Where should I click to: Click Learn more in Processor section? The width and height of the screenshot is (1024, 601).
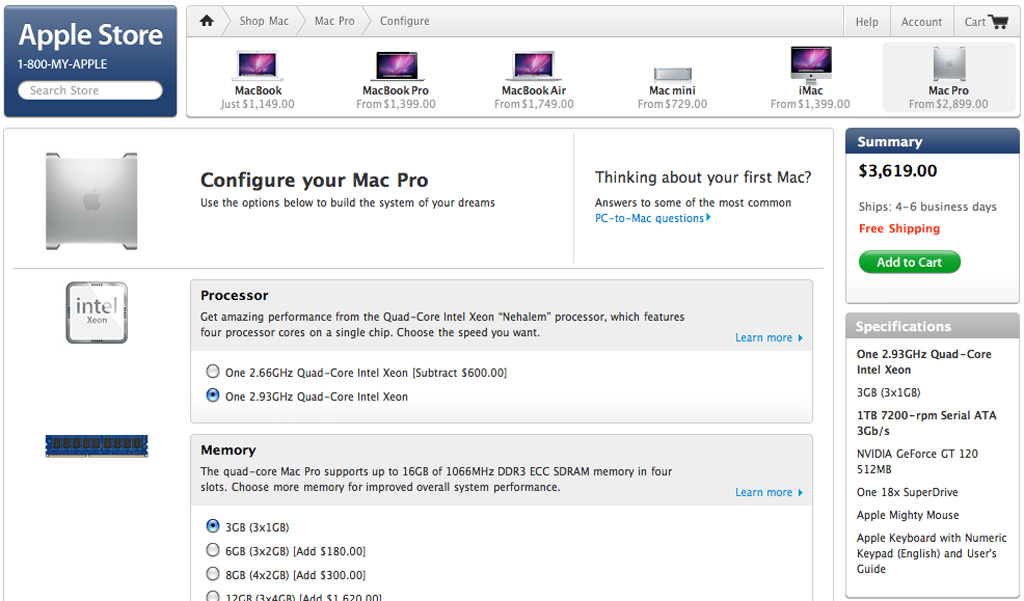click(769, 338)
